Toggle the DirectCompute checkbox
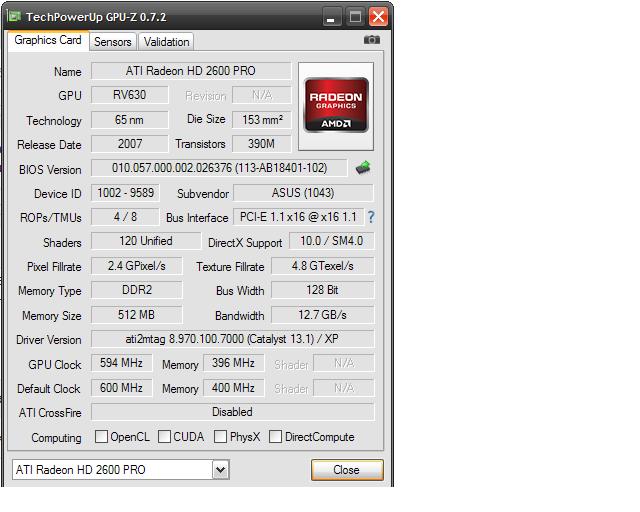 click(x=275, y=436)
